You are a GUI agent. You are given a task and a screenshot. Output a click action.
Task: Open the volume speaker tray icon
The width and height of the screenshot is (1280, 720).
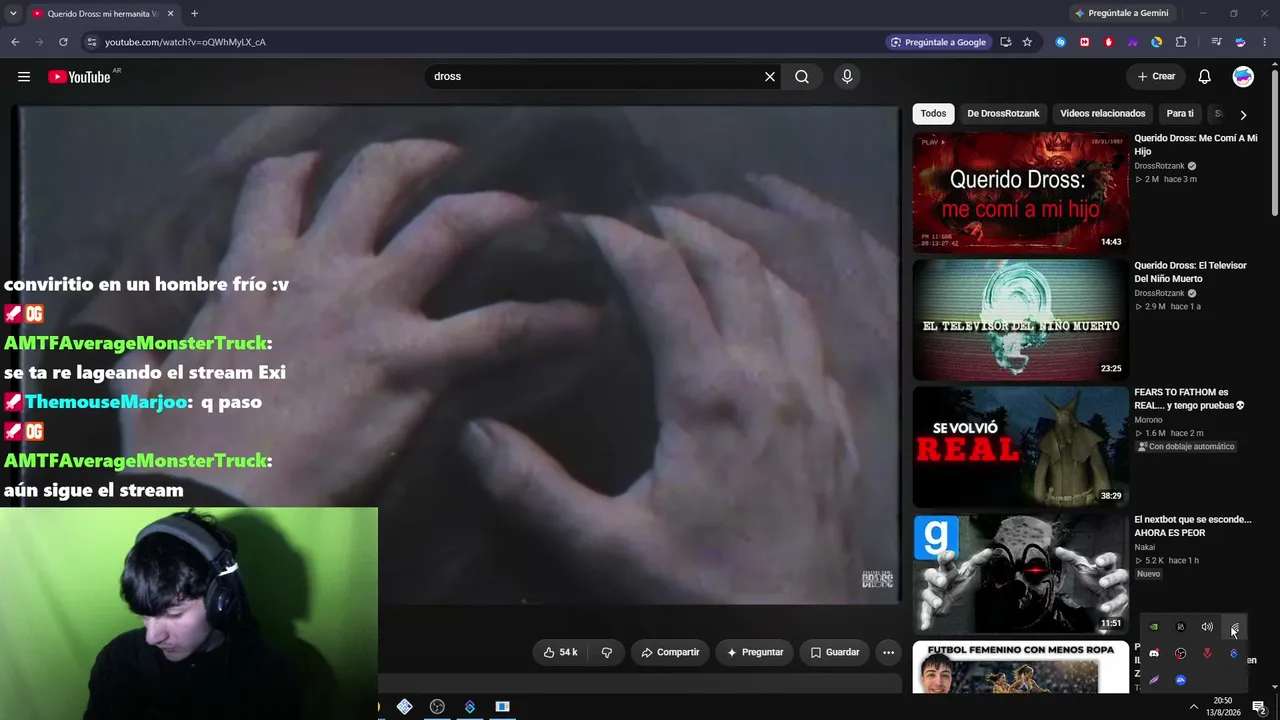pyautogui.click(x=1207, y=627)
